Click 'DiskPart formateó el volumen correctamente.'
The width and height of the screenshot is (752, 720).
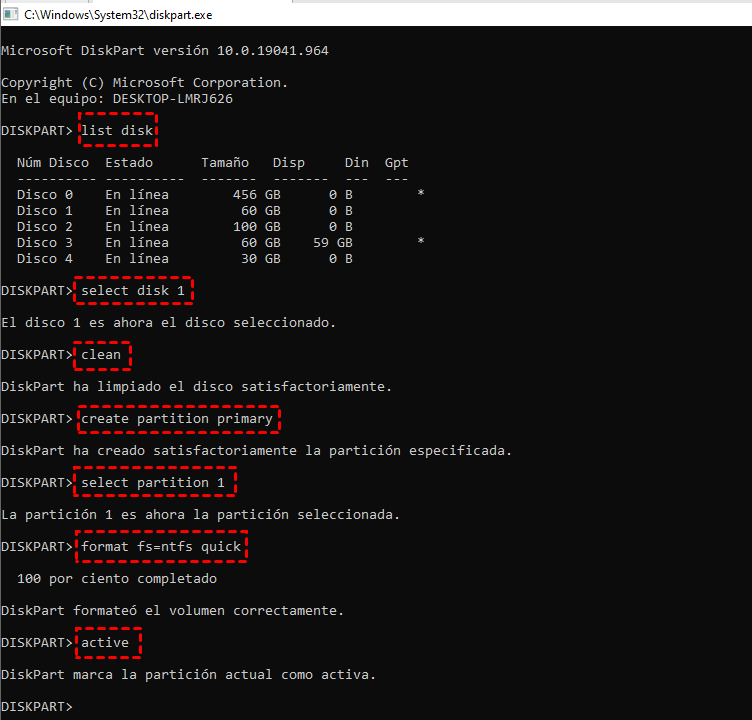point(173,611)
